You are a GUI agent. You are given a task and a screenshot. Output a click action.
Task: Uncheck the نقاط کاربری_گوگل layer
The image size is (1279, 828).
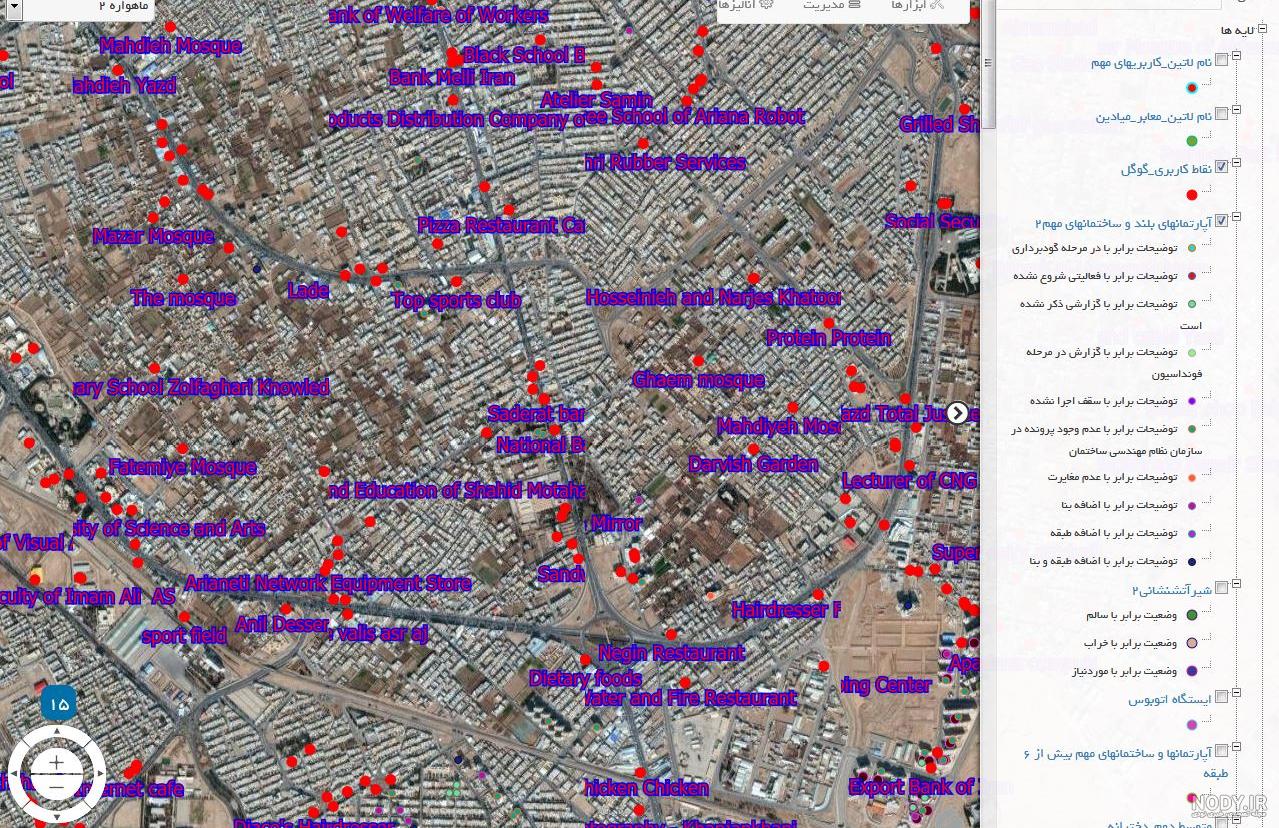click(1221, 167)
